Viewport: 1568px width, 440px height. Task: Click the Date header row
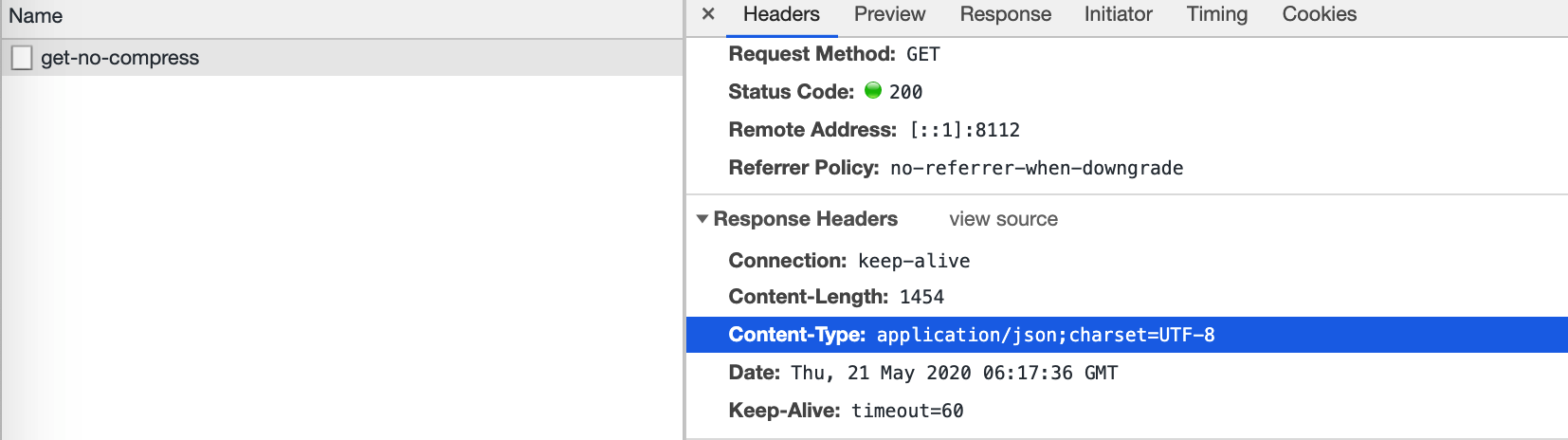point(922,373)
